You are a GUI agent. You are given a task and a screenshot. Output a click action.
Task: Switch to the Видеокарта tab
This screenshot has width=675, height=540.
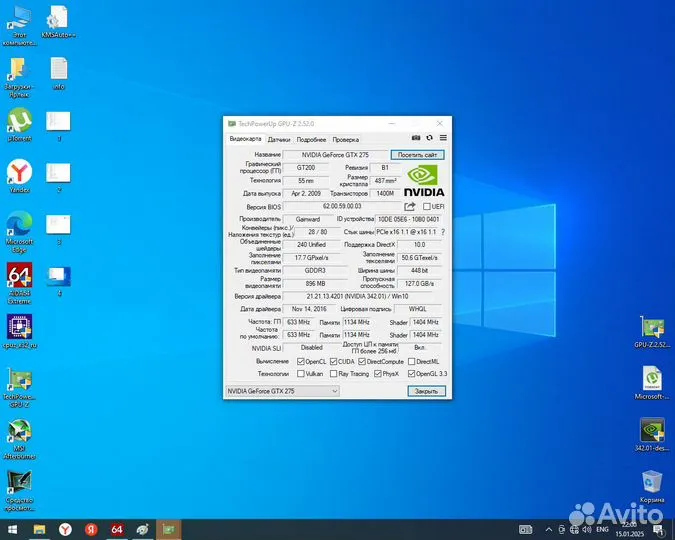point(245,139)
